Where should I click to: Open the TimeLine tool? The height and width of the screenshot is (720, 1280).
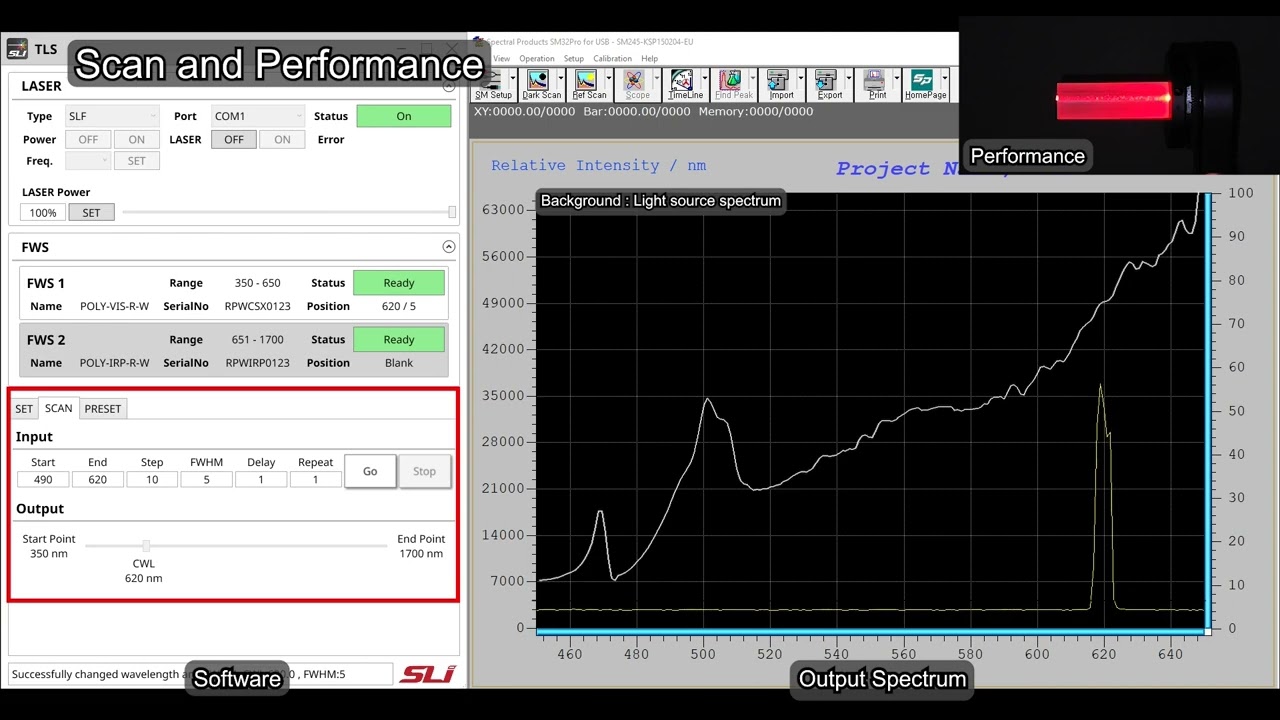[x=685, y=84]
